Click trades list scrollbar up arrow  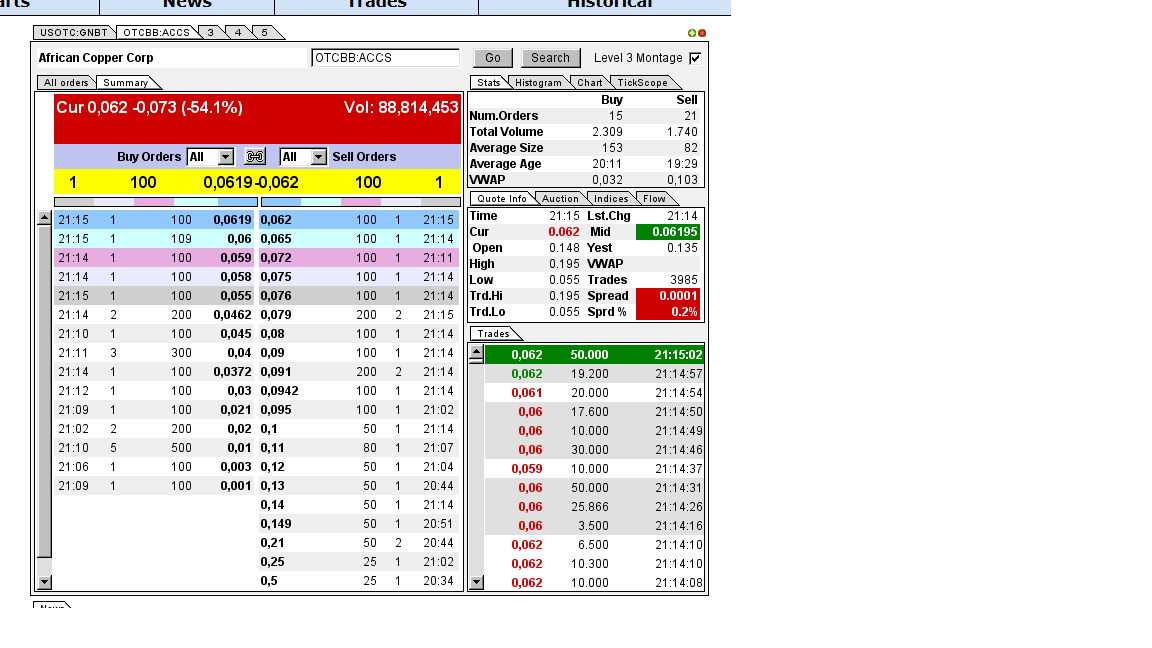477,354
